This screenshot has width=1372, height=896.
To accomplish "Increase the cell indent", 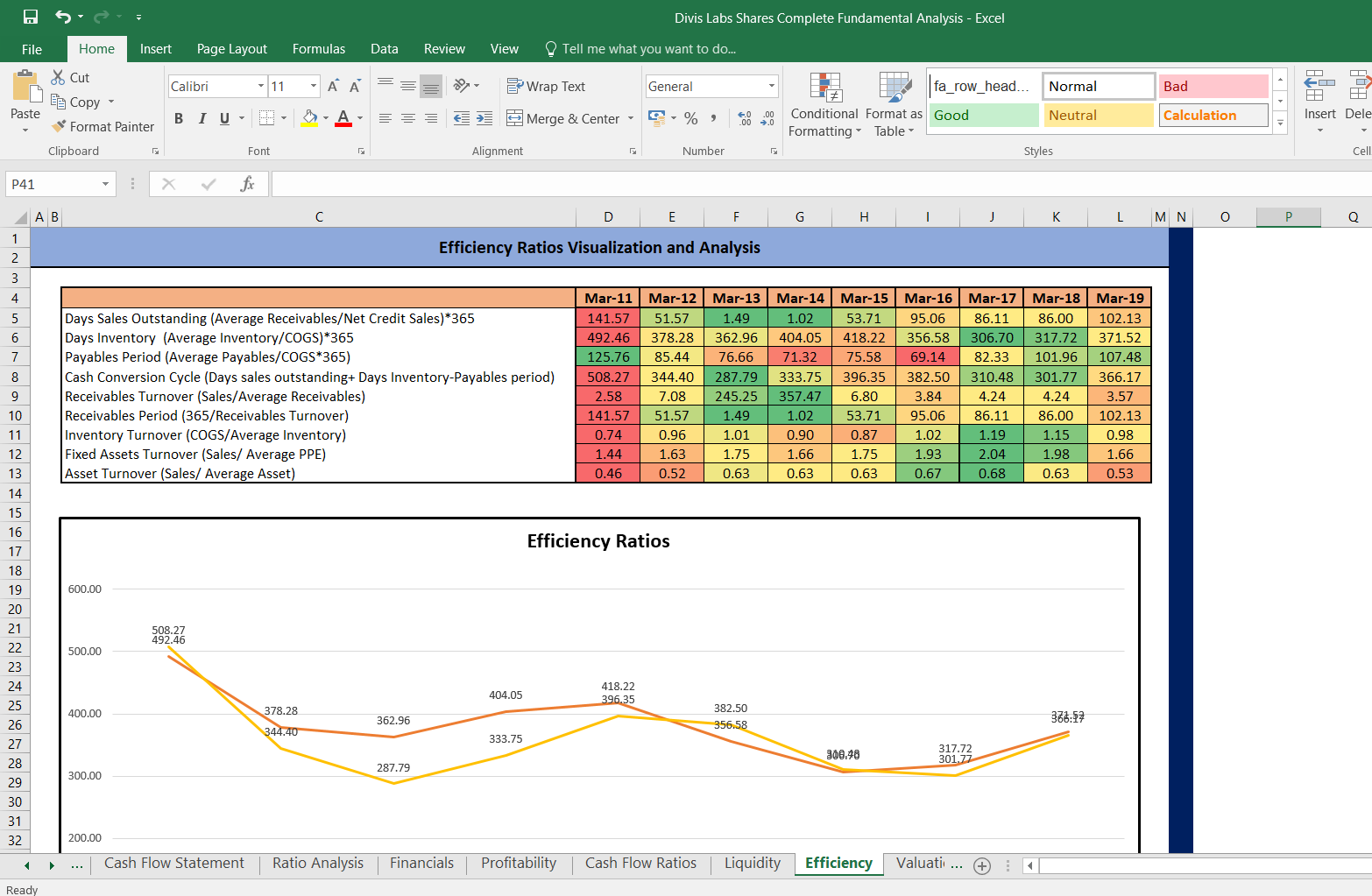I will (484, 118).
